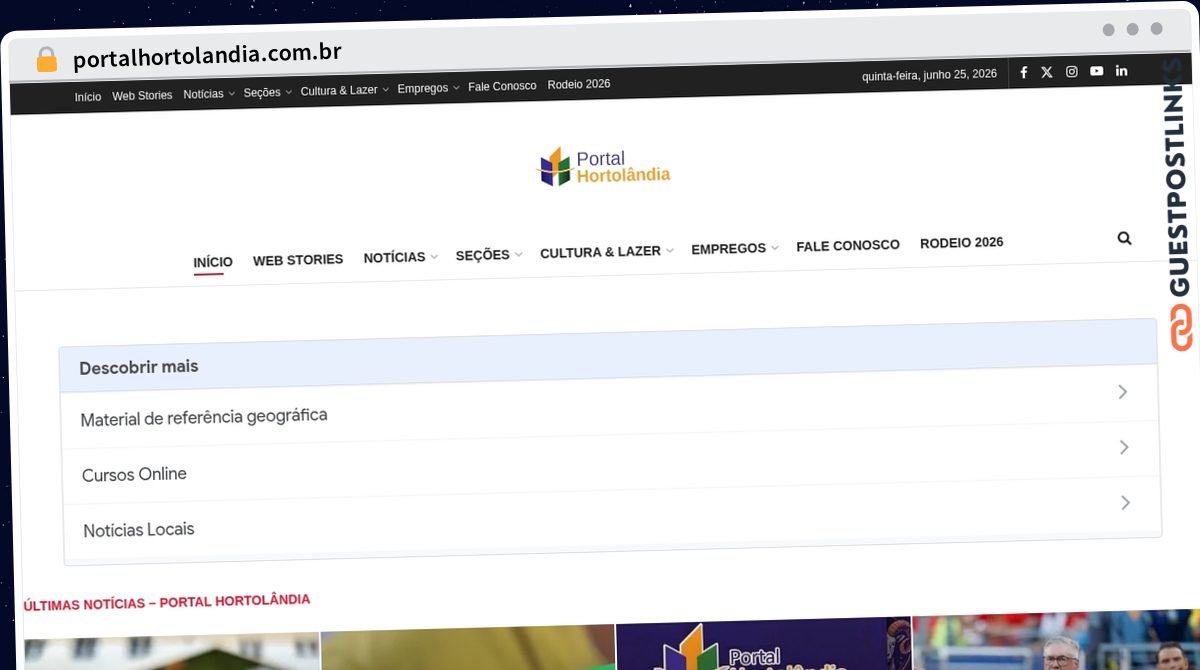Expand EMPREGOS menu in main navigation
The width and height of the screenshot is (1200, 670).
[734, 248]
